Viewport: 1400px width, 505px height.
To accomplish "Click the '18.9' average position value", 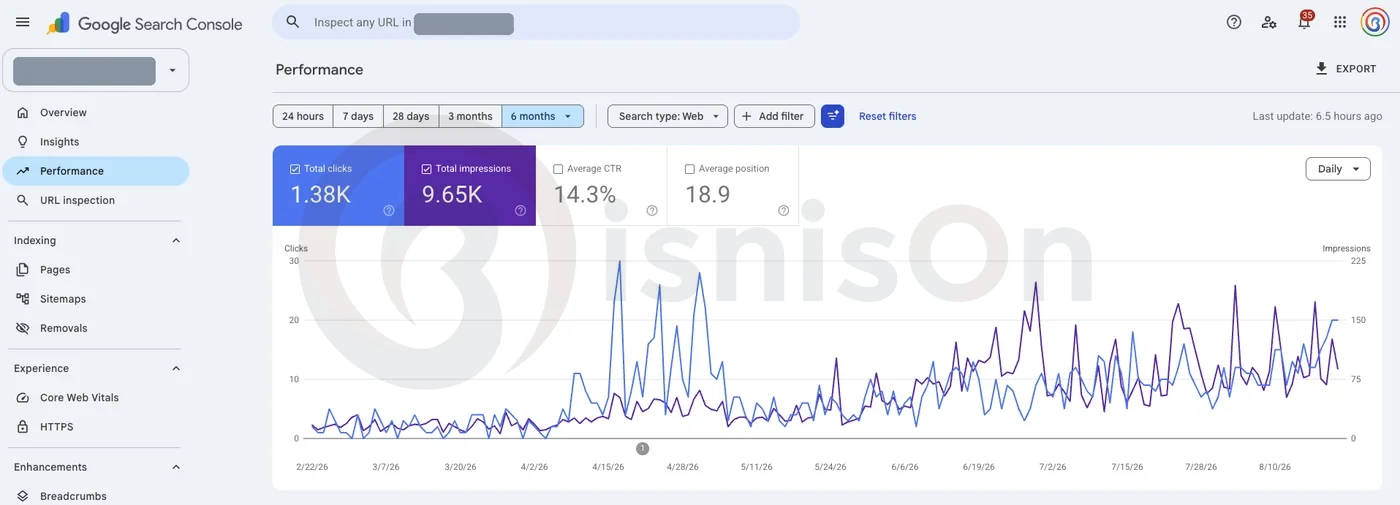I will [x=708, y=194].
